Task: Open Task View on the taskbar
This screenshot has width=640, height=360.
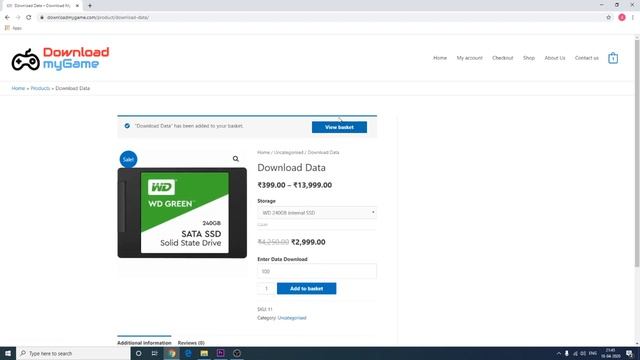Action: (155, 353)
